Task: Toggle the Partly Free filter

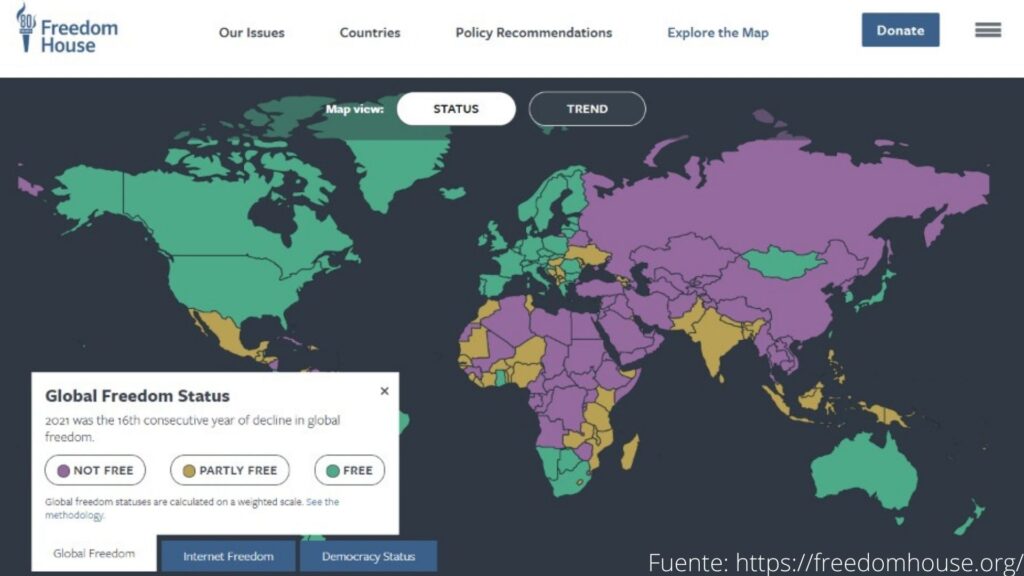Action: coord(230,470)
